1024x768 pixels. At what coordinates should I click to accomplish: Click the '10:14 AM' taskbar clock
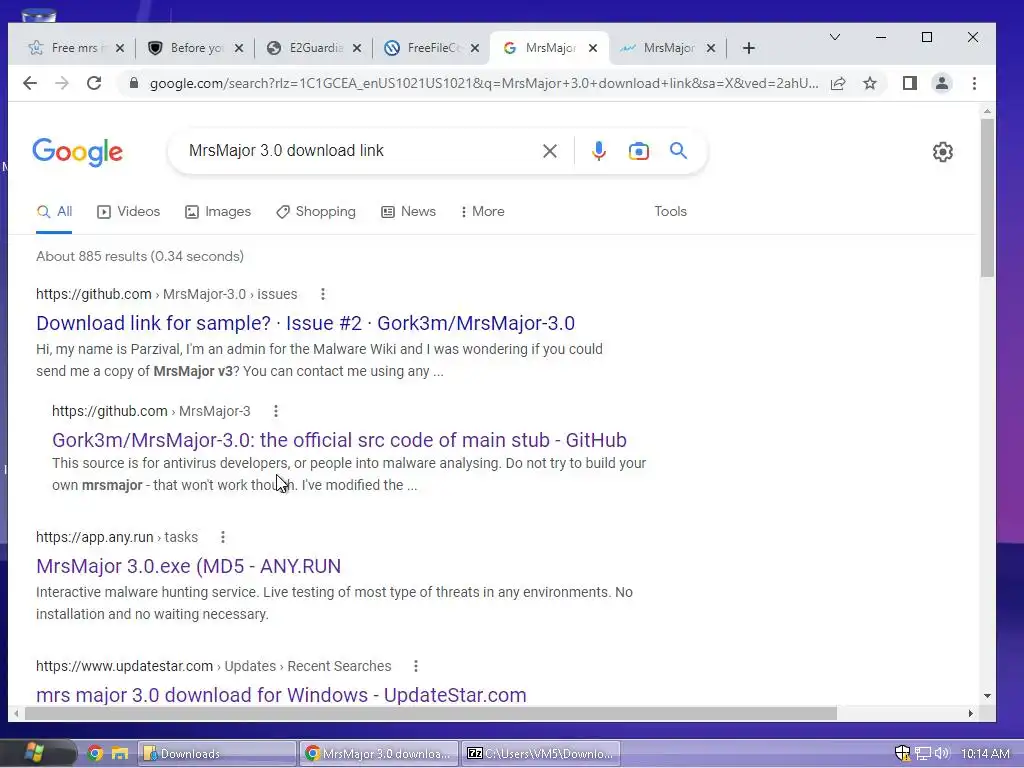(x=985, y=754)
